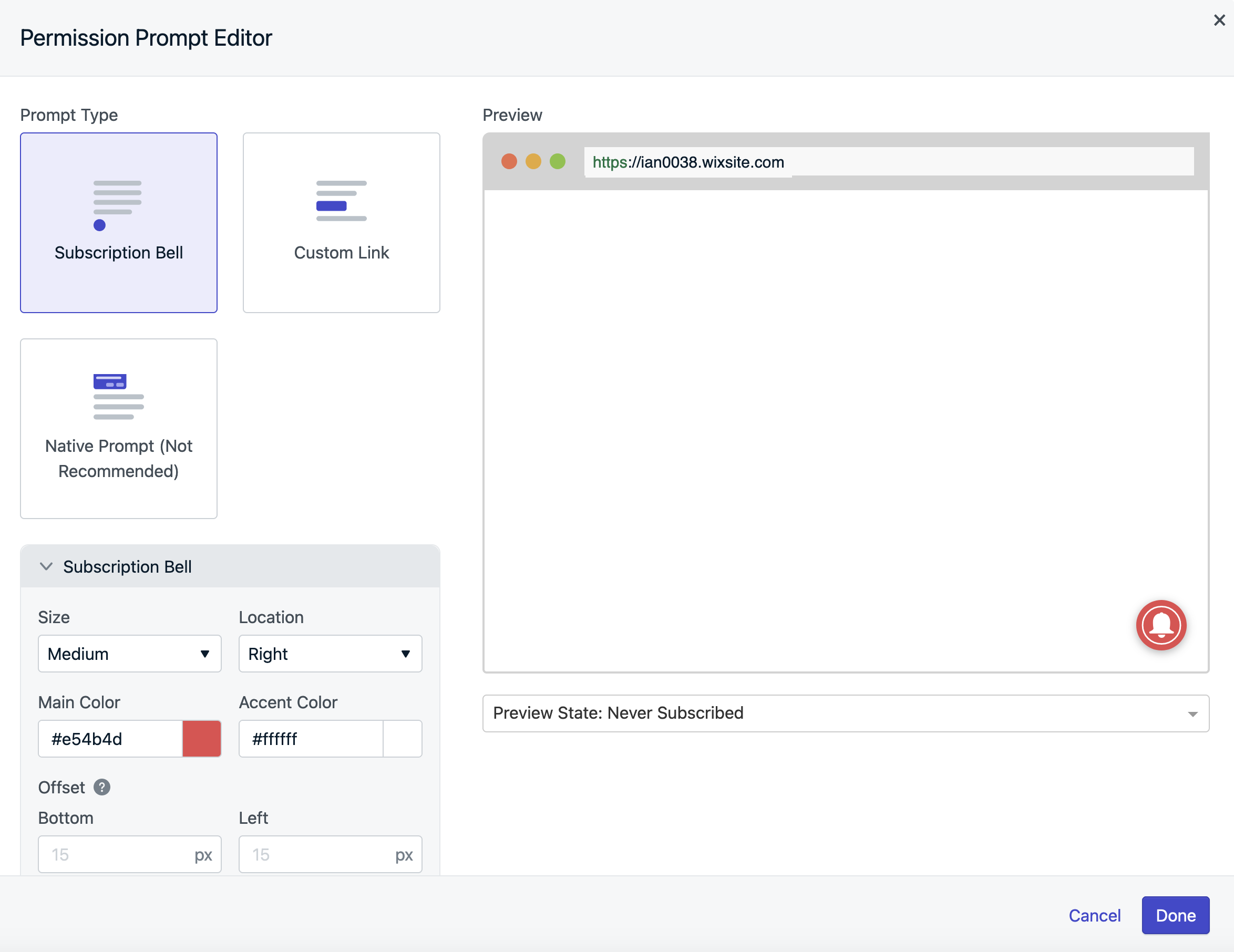Open the Preview State dropdown

pos(845,713)
